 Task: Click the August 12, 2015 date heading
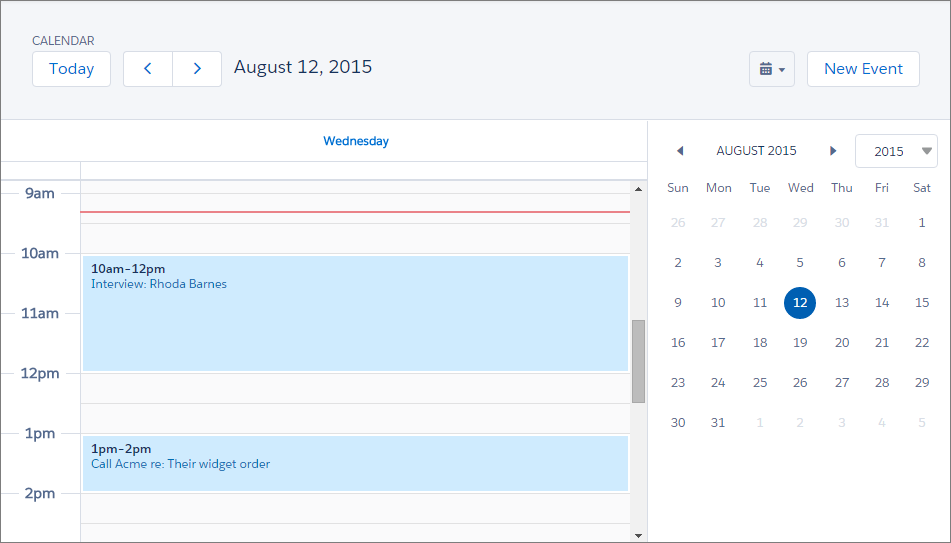point(303,67)
